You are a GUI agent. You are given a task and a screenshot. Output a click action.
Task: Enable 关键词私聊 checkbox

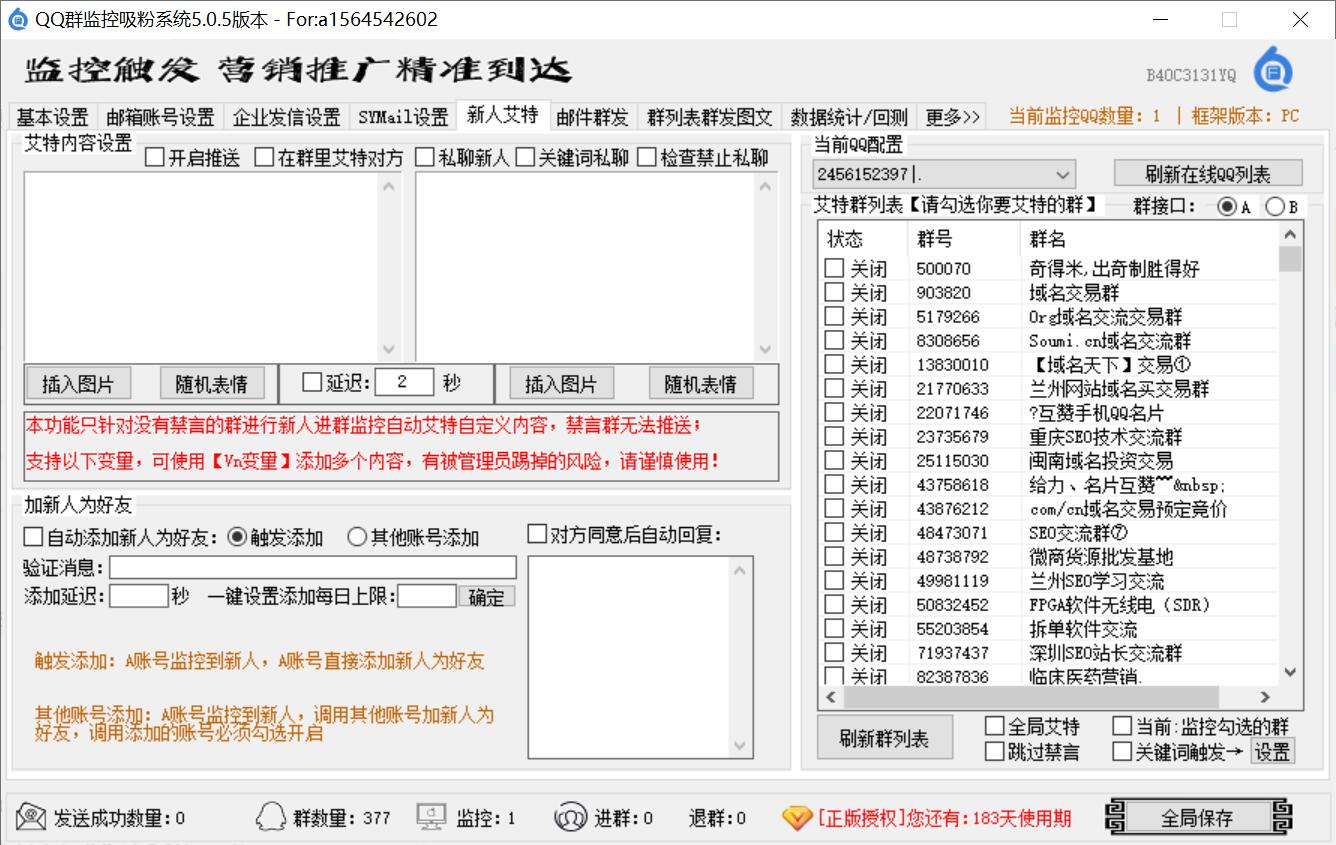pos(525,157)
